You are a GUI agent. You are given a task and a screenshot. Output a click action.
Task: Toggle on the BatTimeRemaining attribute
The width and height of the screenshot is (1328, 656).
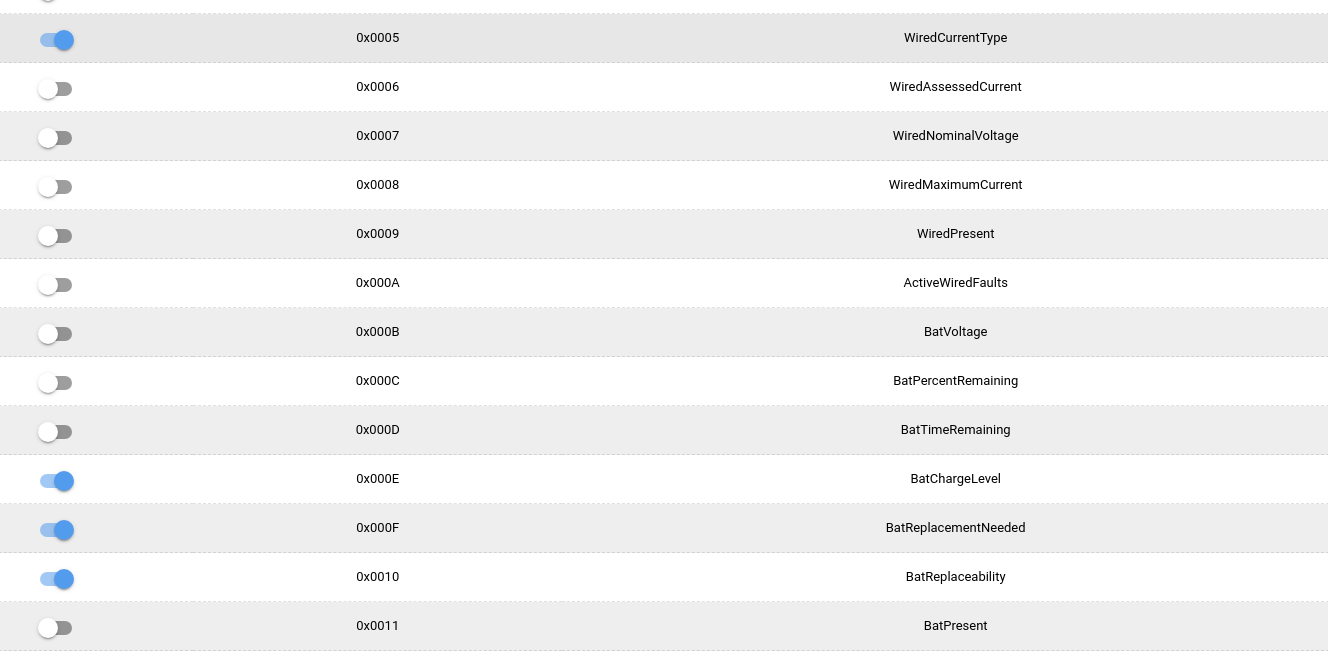(x=55, y=432)
